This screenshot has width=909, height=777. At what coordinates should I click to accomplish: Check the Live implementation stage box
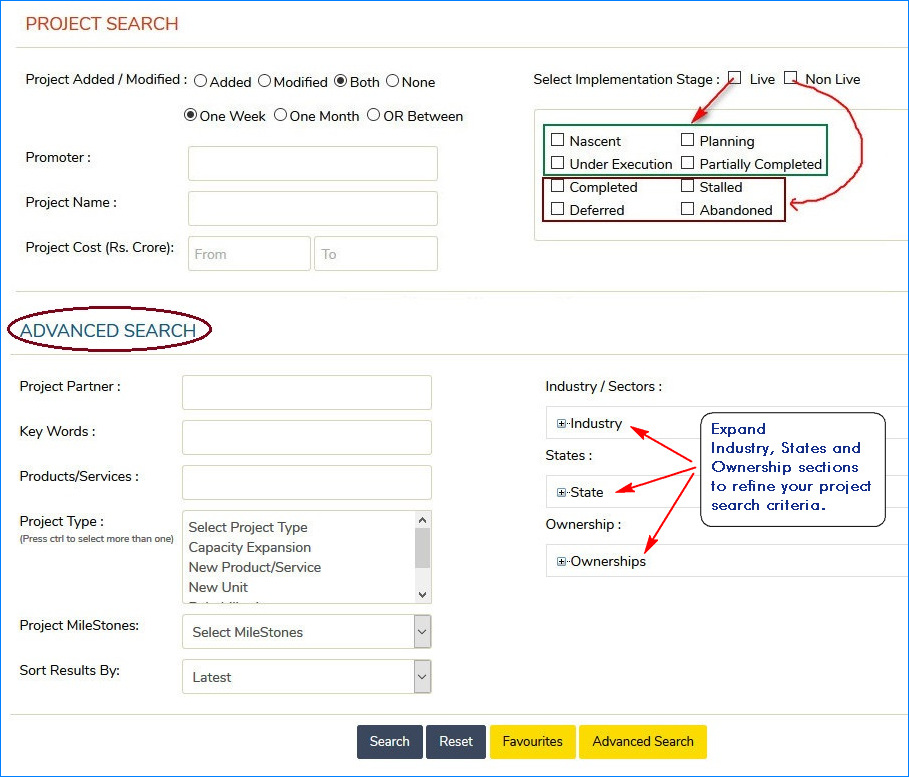(x=735, y=78)
